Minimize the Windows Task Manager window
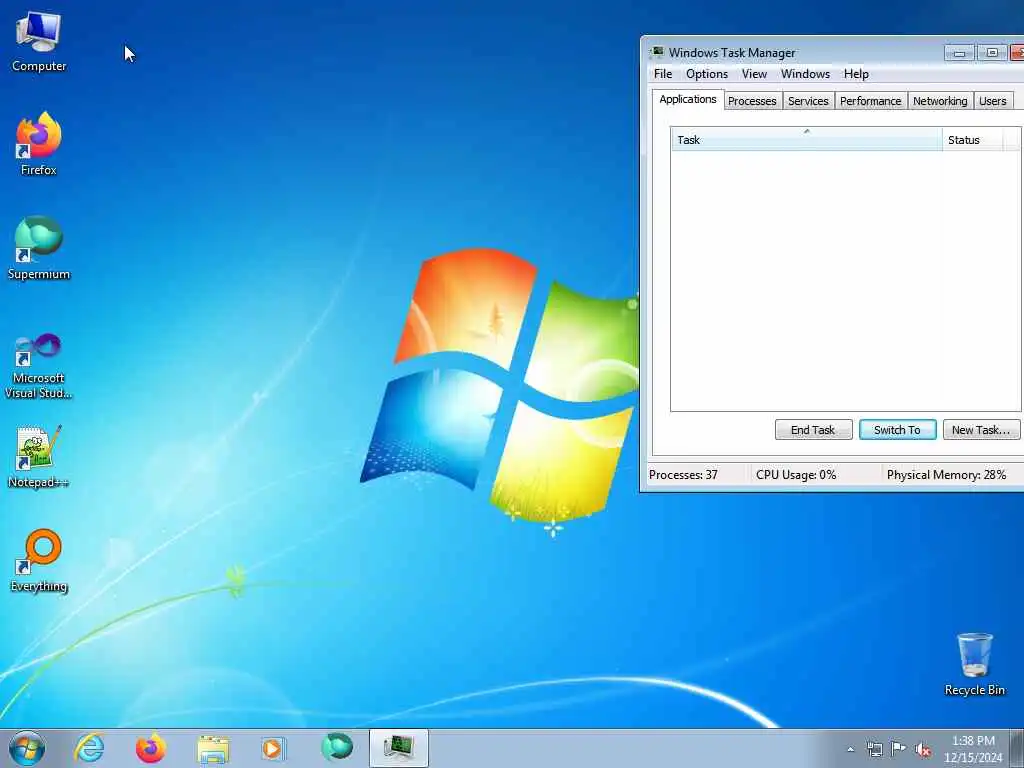 click(959, 53)
